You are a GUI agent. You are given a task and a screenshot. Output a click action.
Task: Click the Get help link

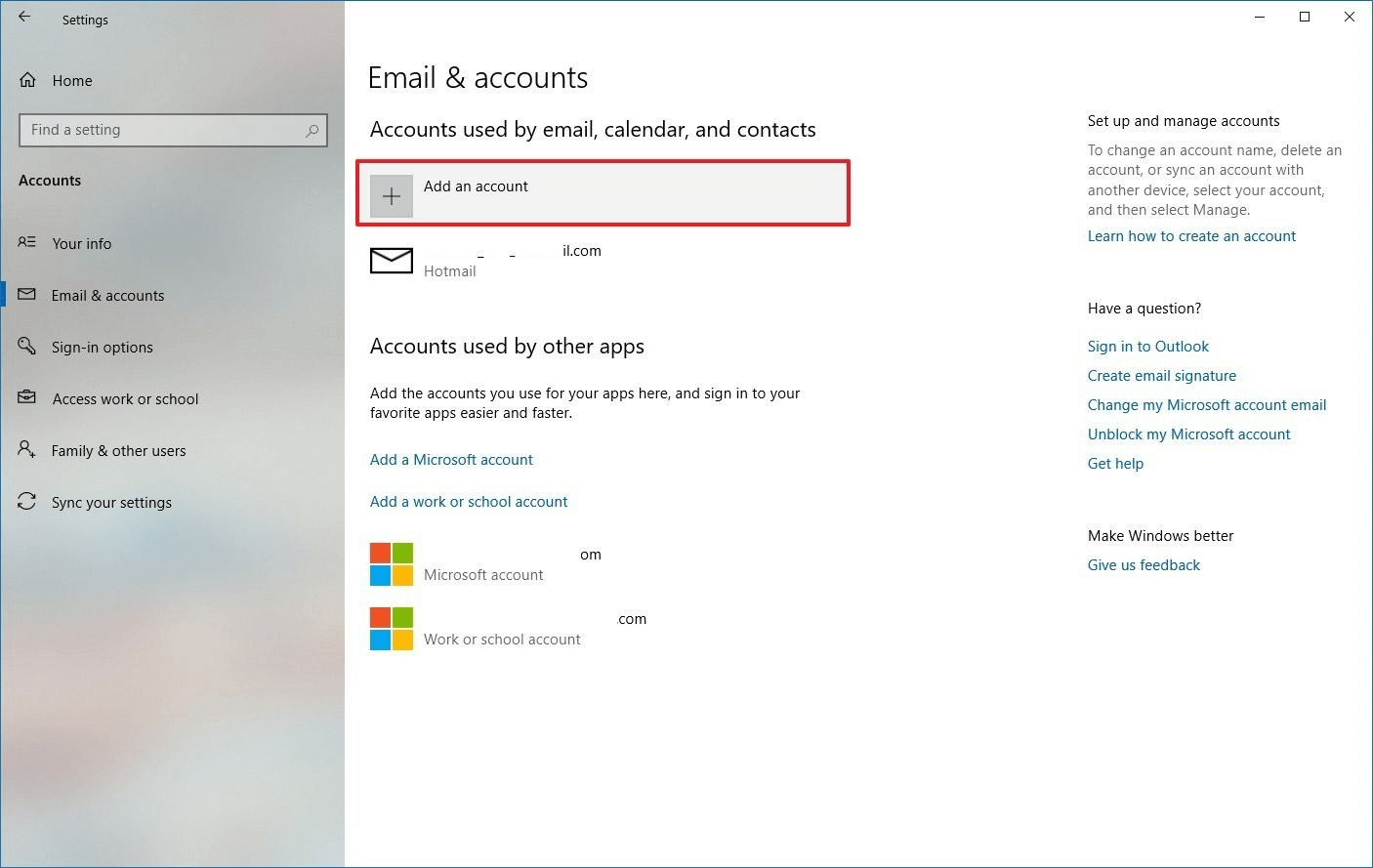[1115, 463]
